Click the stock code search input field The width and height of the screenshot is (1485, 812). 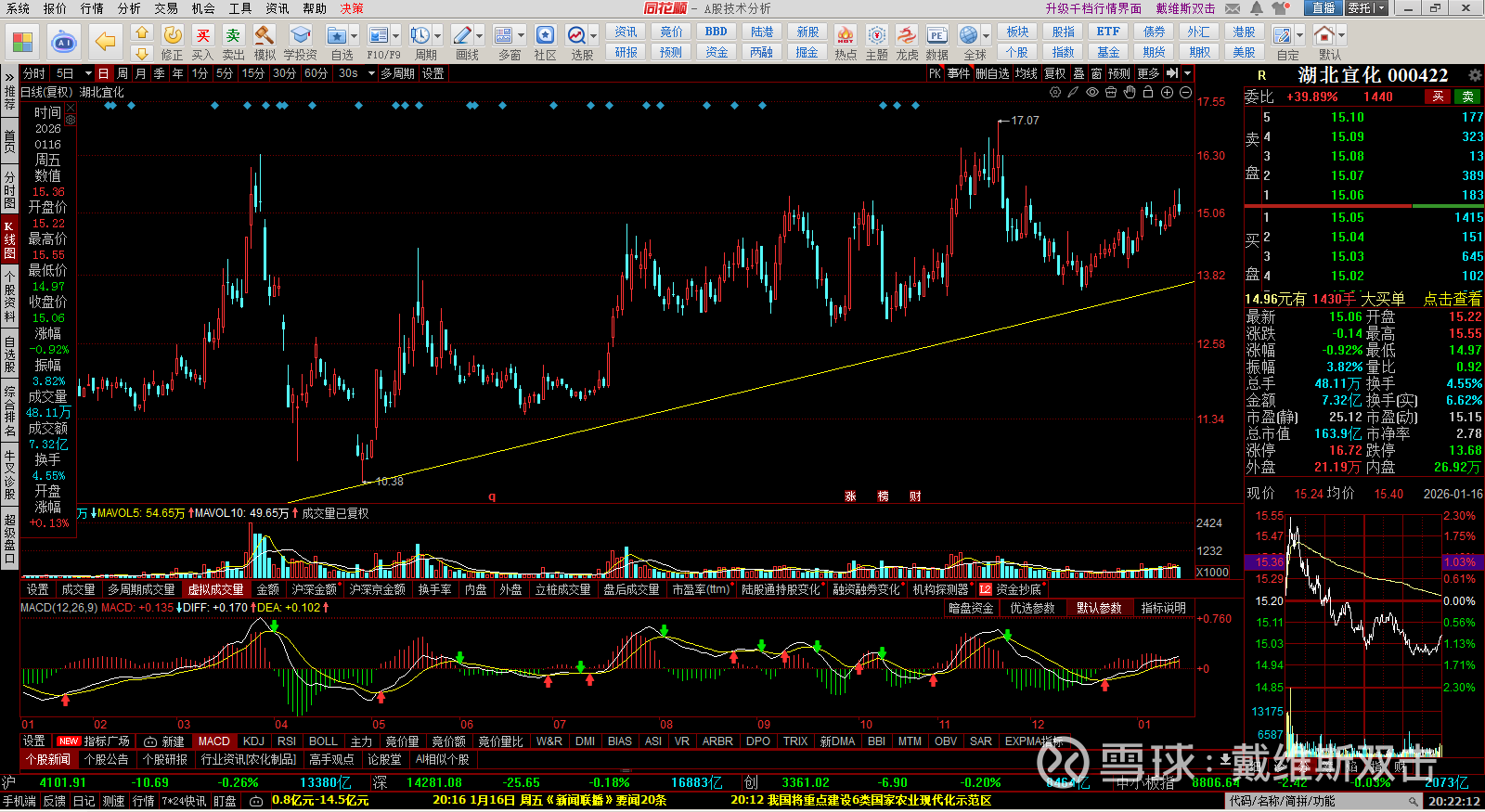(x=1318, y=801)
